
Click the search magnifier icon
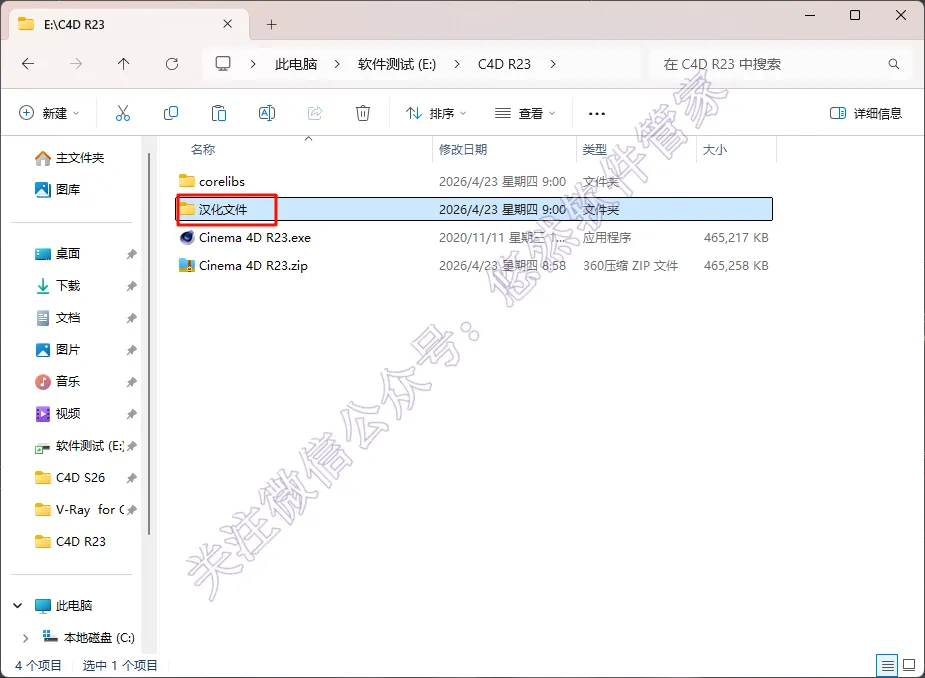[x=894, y=64]
